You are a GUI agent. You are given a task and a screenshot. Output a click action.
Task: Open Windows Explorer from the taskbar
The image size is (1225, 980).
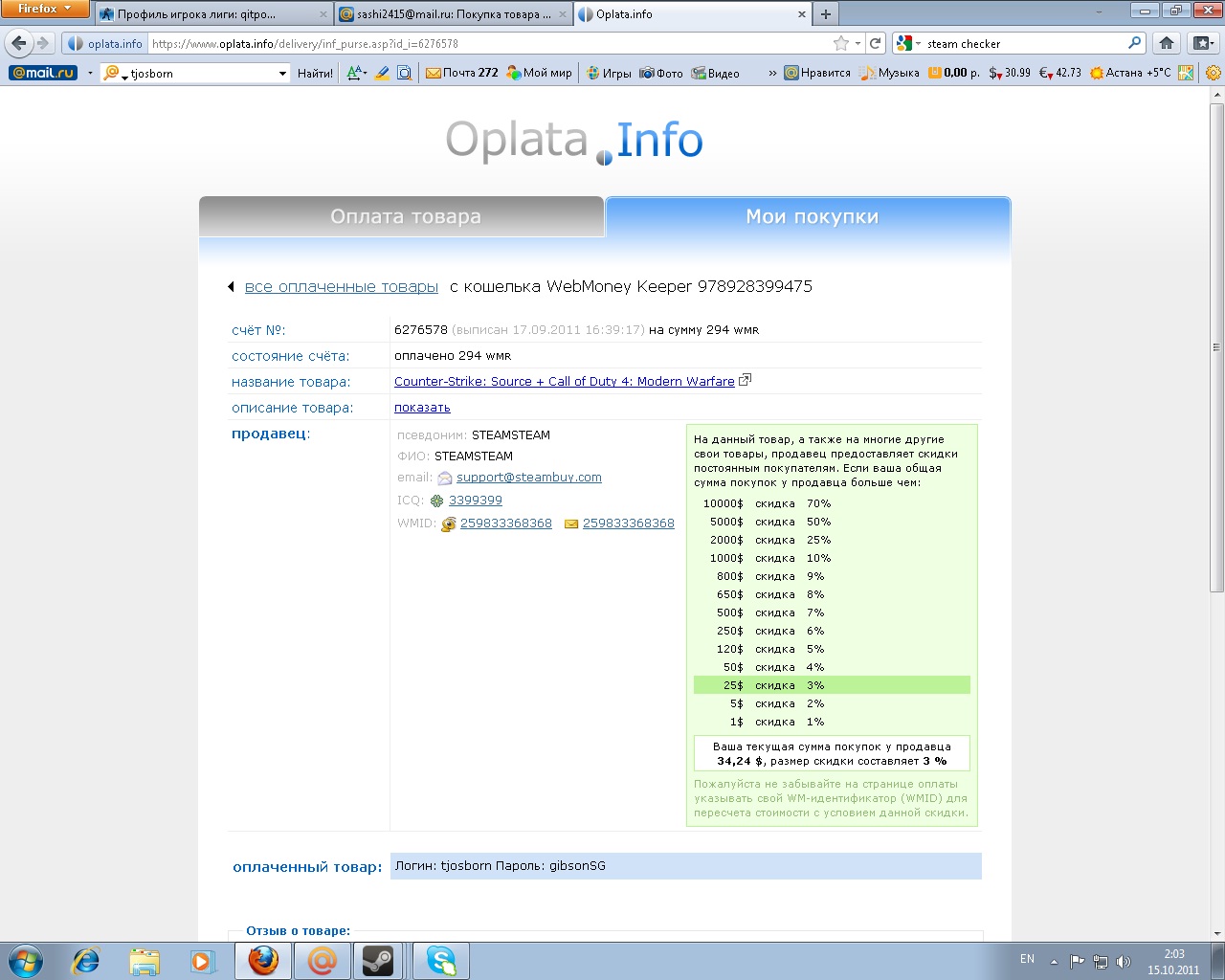click(145, 961)
